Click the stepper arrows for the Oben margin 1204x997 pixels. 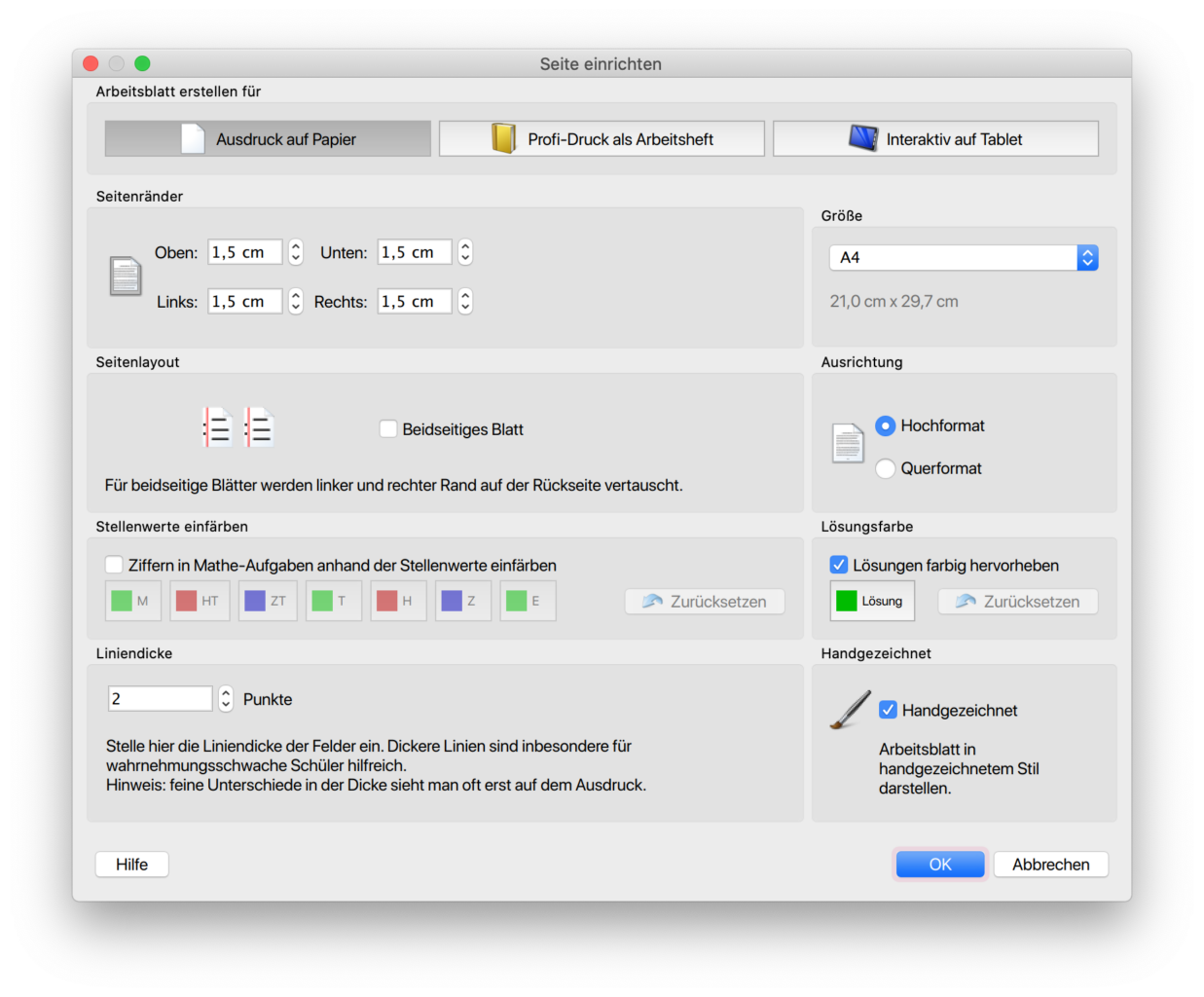click(x=296, y=252)
